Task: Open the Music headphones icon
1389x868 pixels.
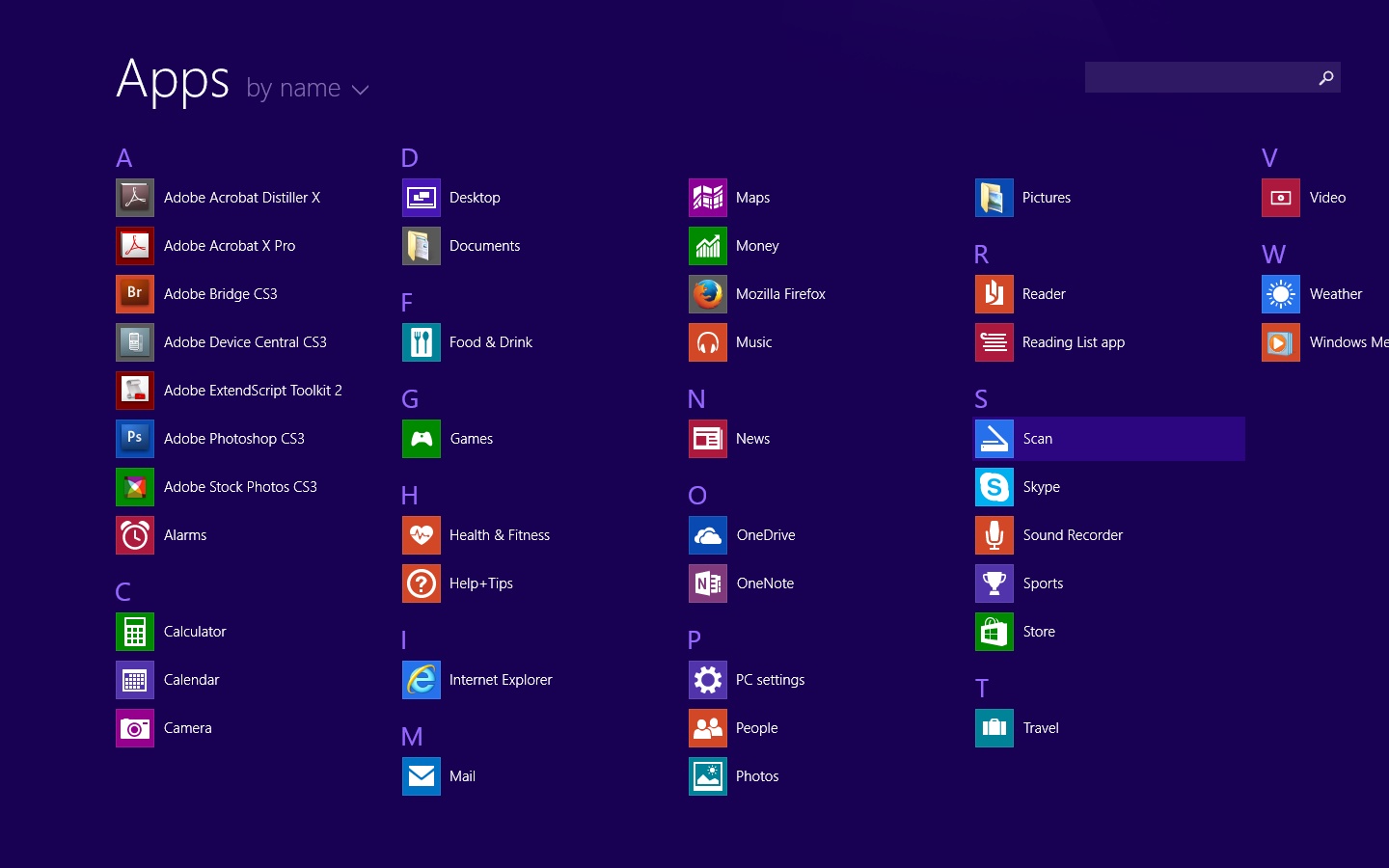Action: click(708, 342)
